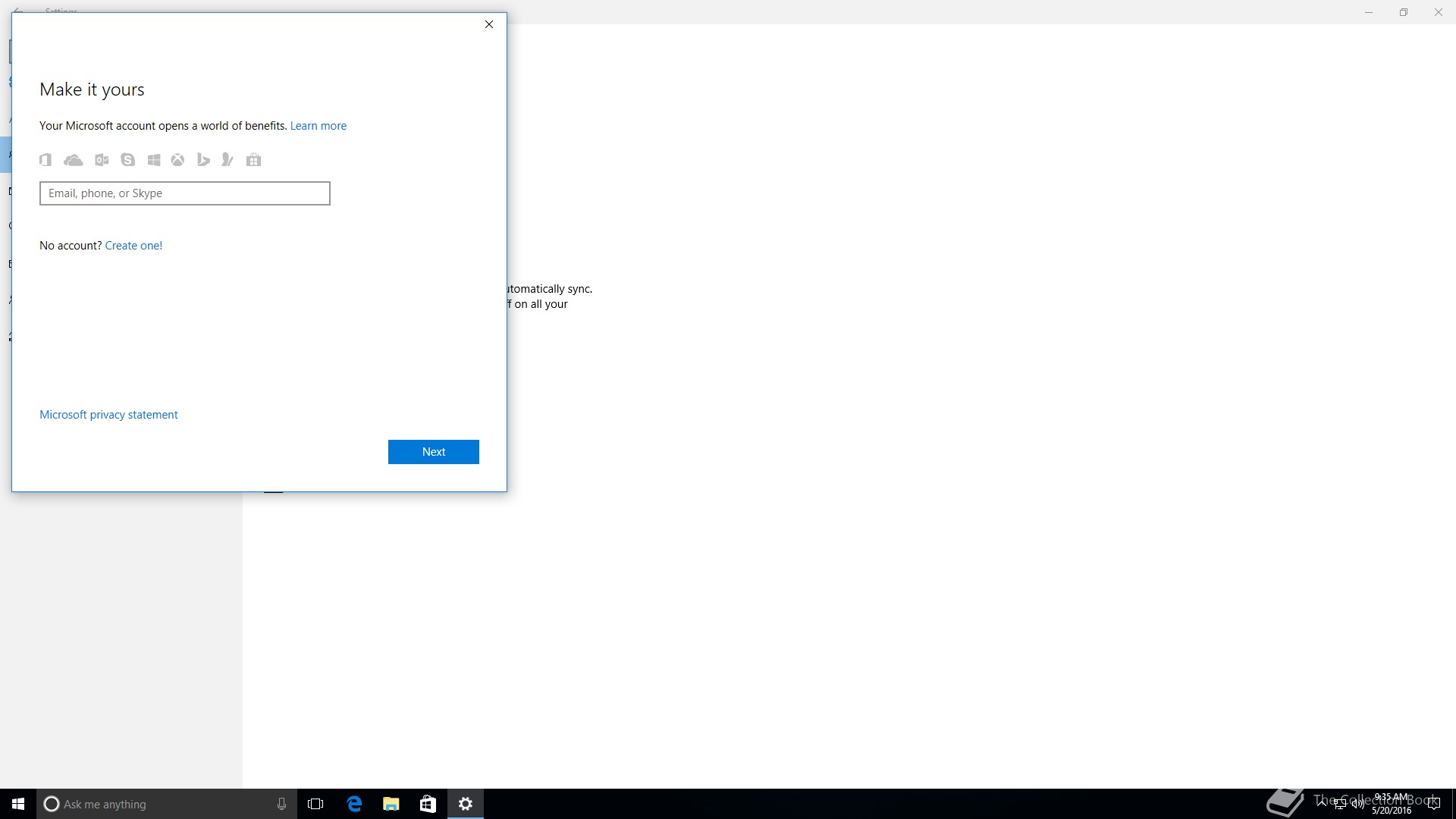This screenshot has width=1456, height=819.
Task: Open the Action Center notifications icon
Action: coord(1433,804)
